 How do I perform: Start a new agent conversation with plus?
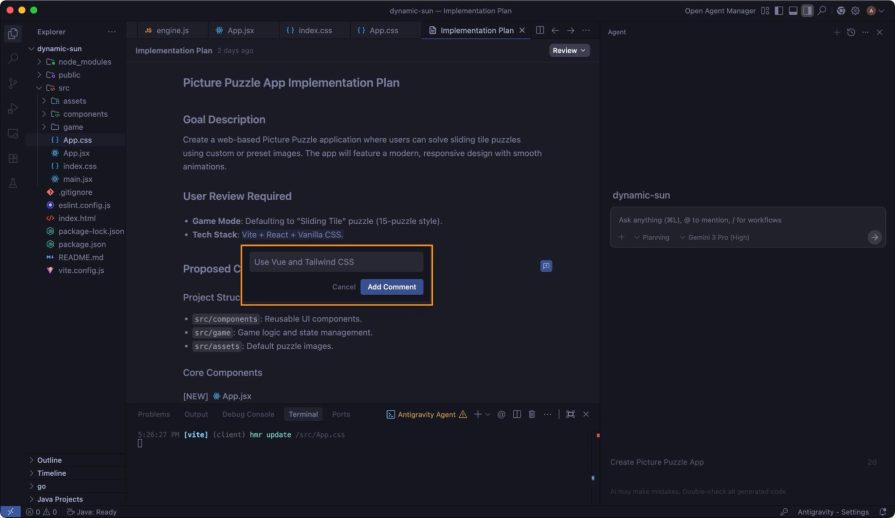(836, 33)
